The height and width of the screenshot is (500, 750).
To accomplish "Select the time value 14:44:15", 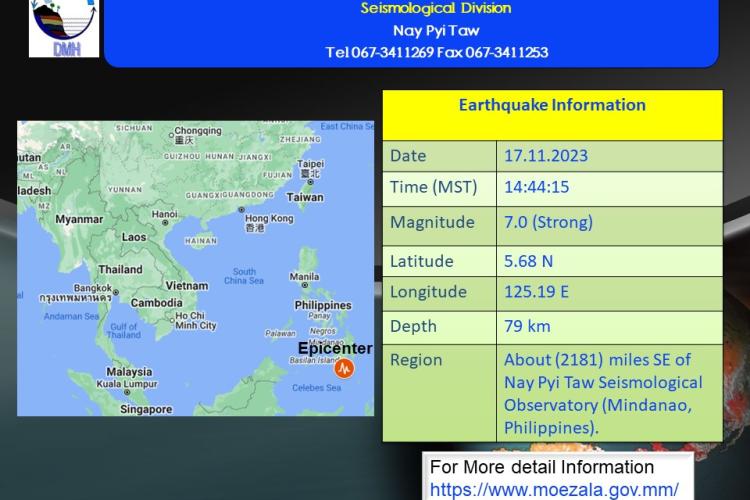I will tap(537, 187).
